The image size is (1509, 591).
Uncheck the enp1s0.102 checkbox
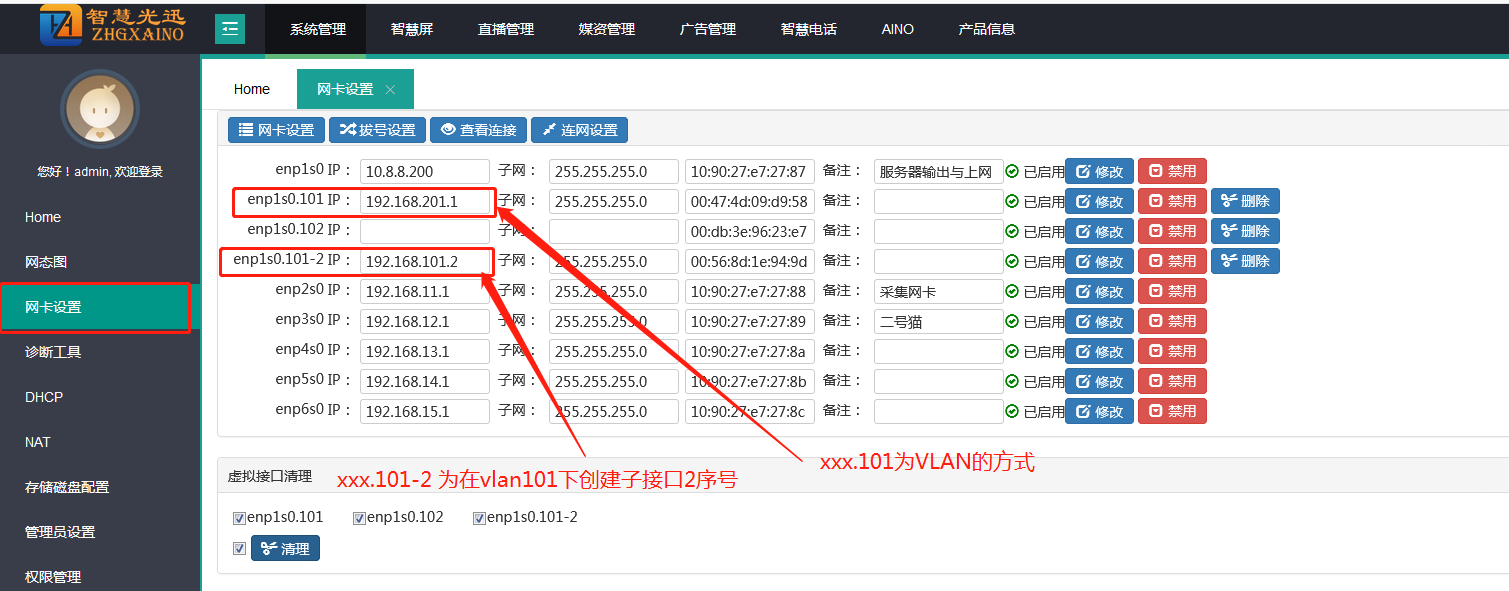point(359,518)
